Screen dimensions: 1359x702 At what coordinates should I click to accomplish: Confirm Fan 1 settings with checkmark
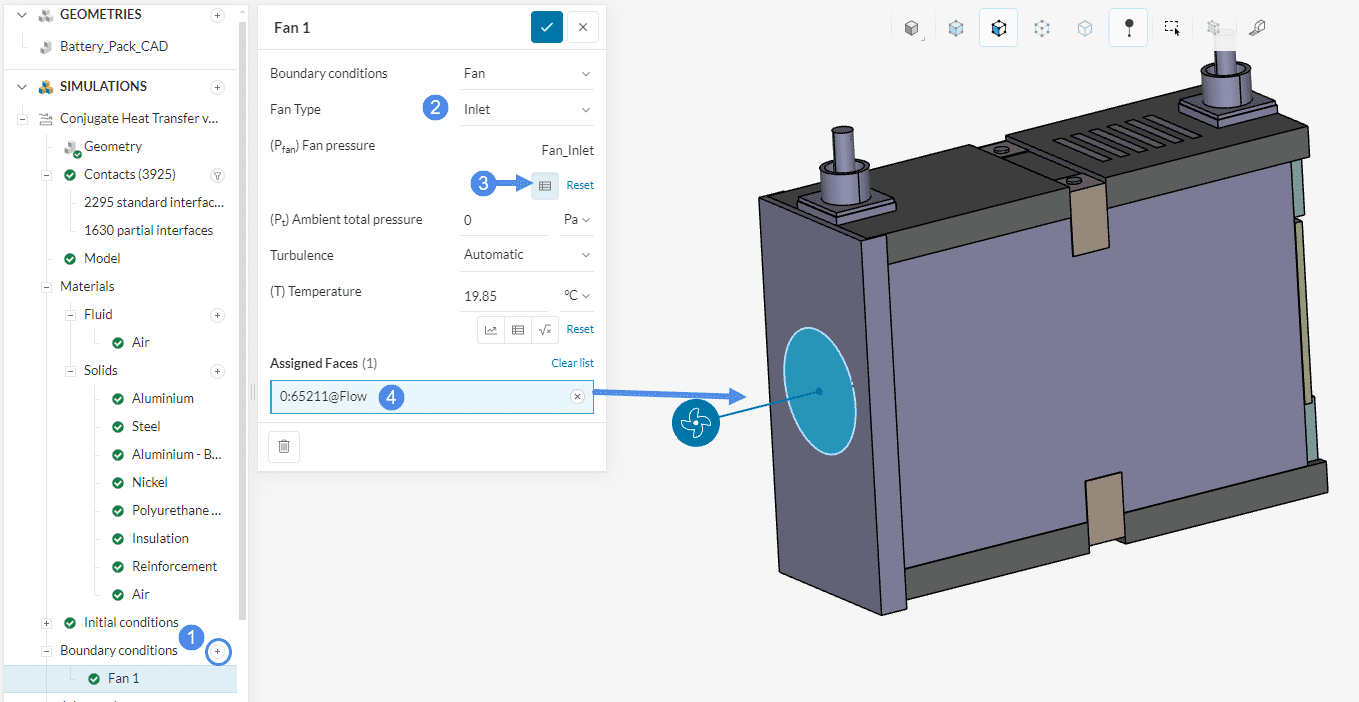[546, 27]
